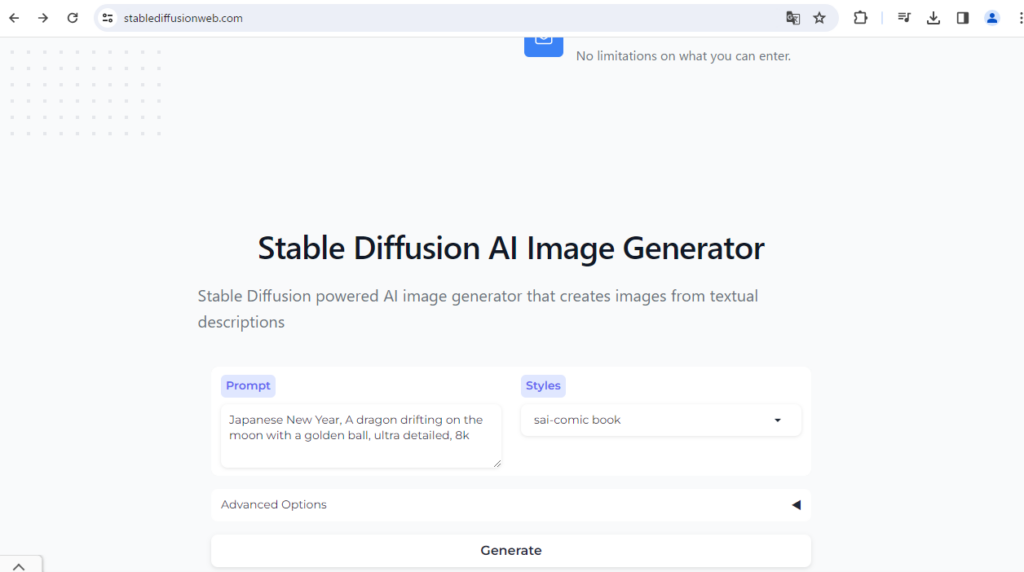Open the translate page icon
Viewport: 1024px width, 572px height.
(793, 18)
